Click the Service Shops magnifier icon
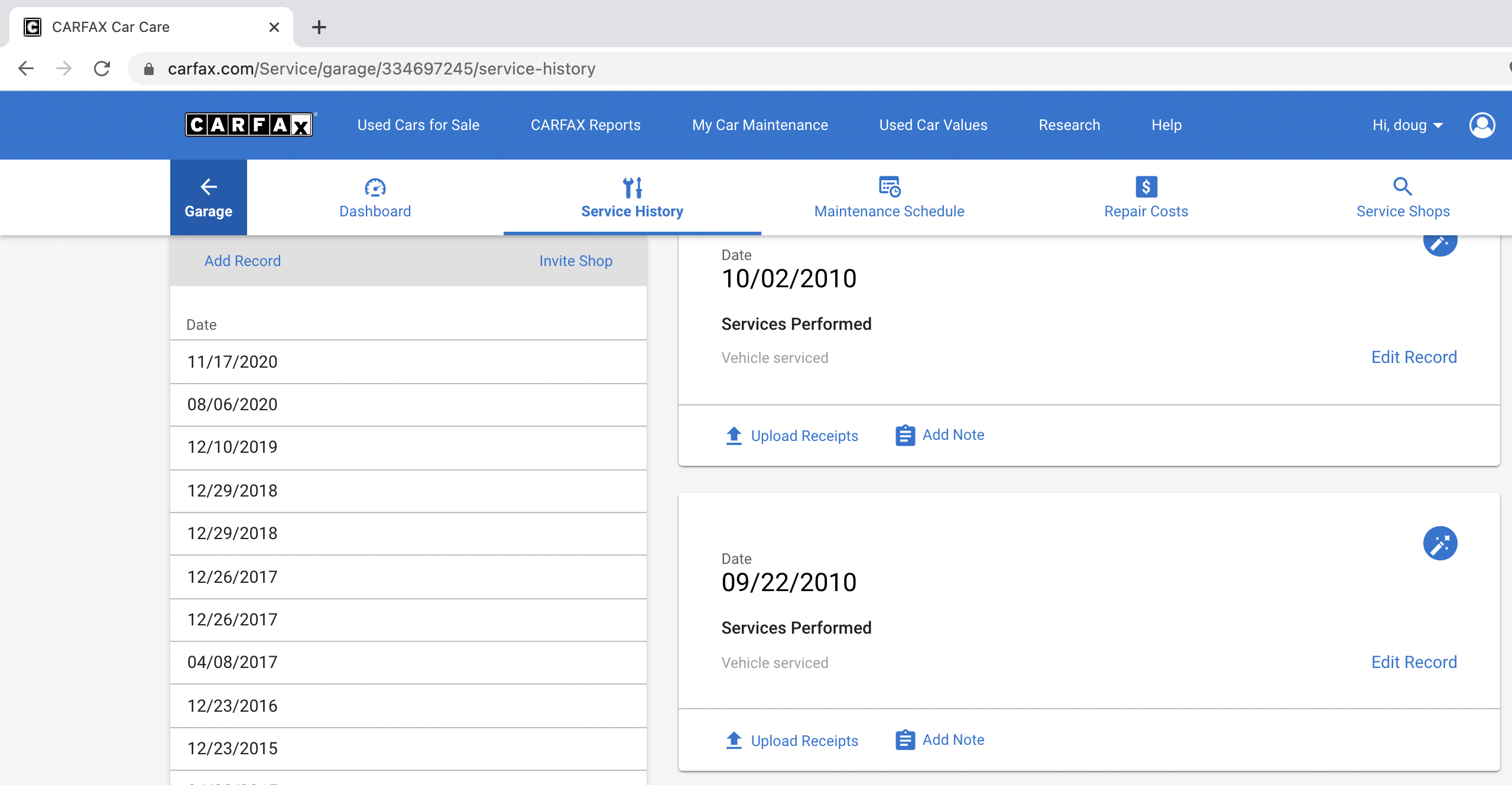The width and height of the screenshot is (1512, 785). coord(1403,187)
